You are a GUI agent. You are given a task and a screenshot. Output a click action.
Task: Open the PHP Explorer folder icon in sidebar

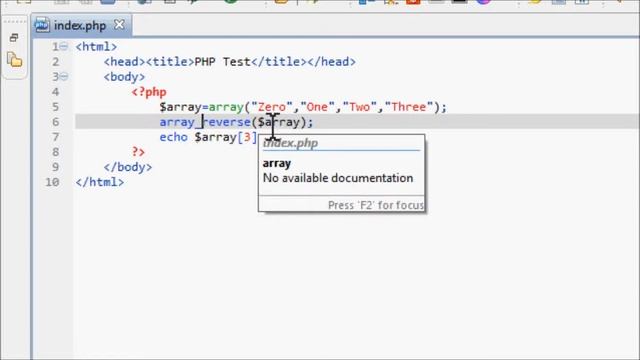[x=14, y=60]
